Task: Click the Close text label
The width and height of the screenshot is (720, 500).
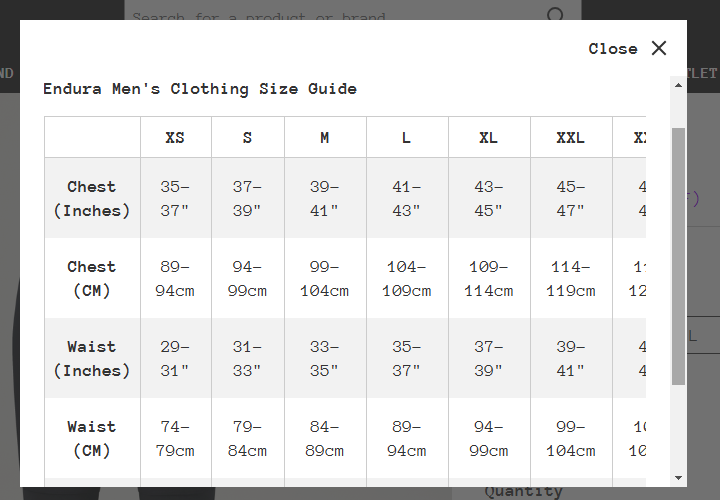Action: [x=613, y=49]
